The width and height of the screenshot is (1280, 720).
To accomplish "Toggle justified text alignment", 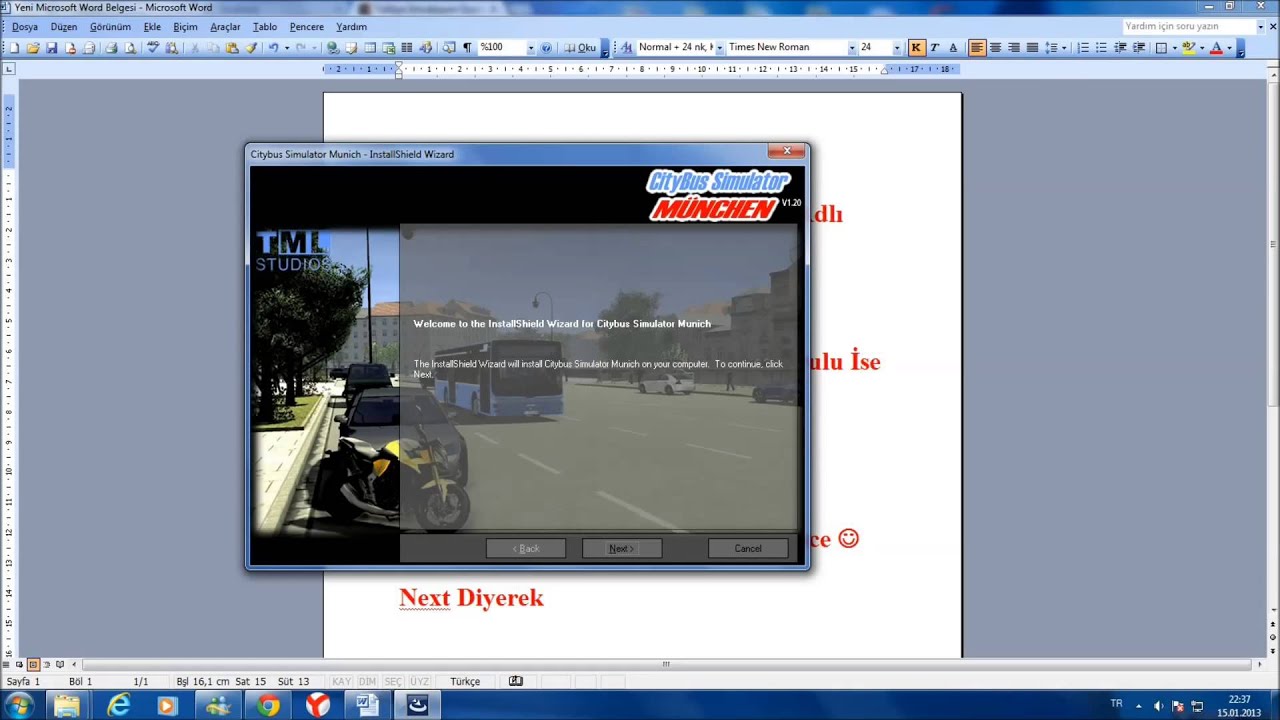I will pos(1032,47).
